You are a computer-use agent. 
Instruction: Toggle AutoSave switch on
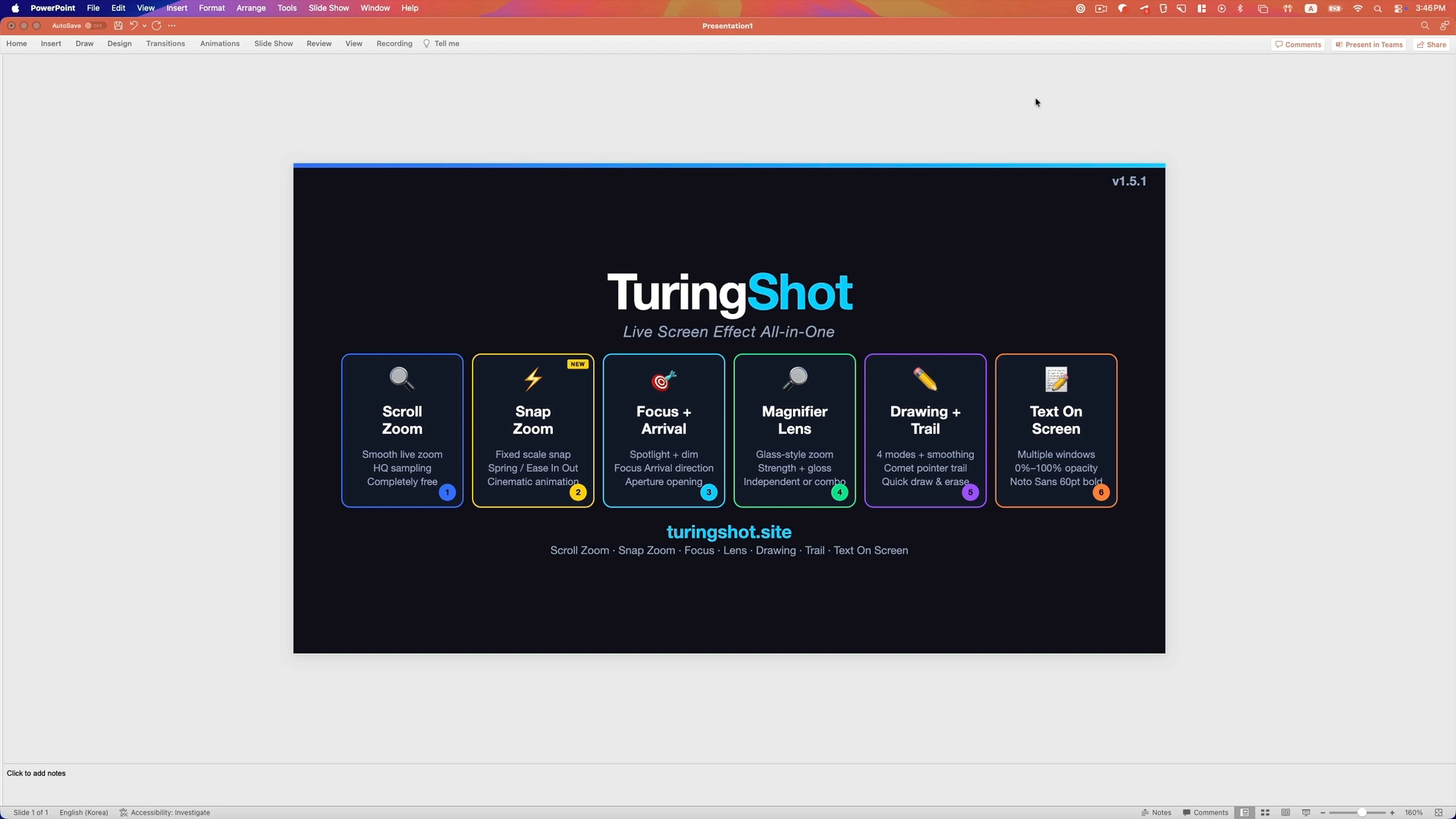(x=95, y=26)
